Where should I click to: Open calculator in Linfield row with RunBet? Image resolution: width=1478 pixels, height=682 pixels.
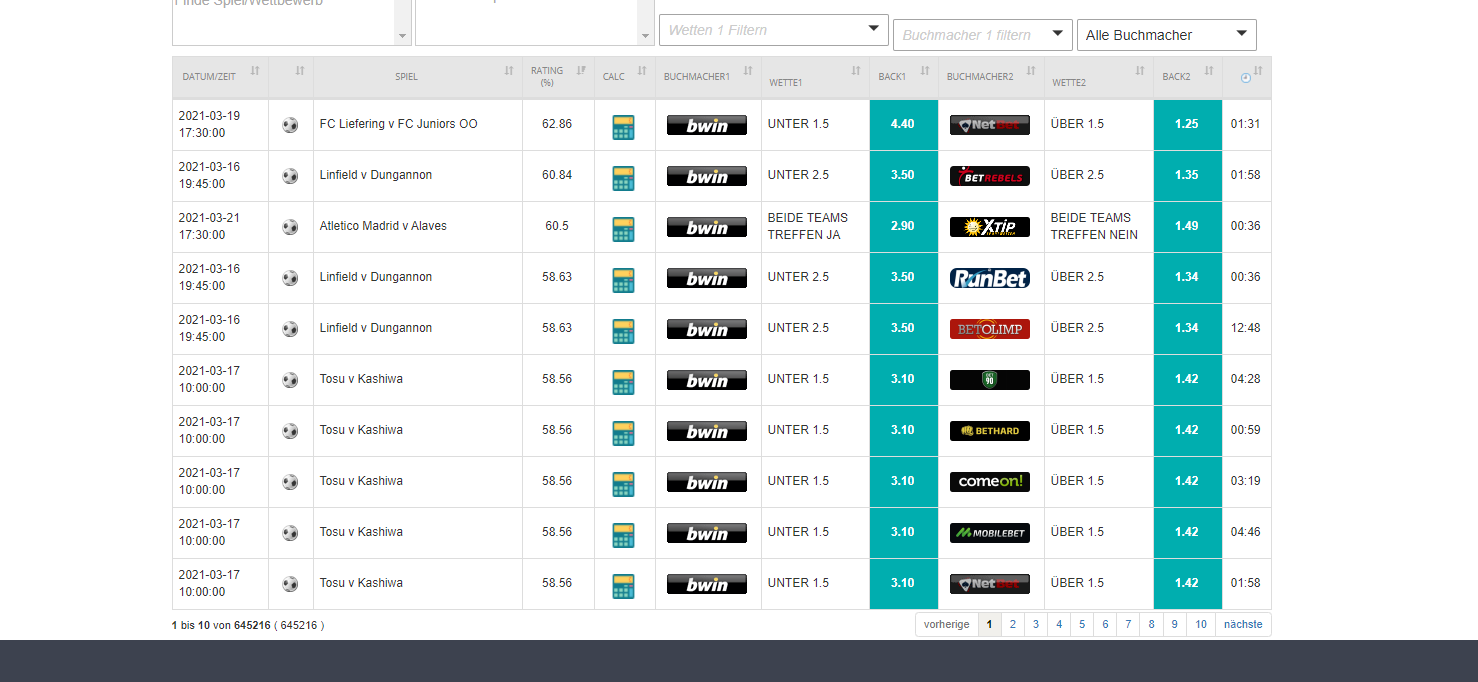click(x=624, y=280)
